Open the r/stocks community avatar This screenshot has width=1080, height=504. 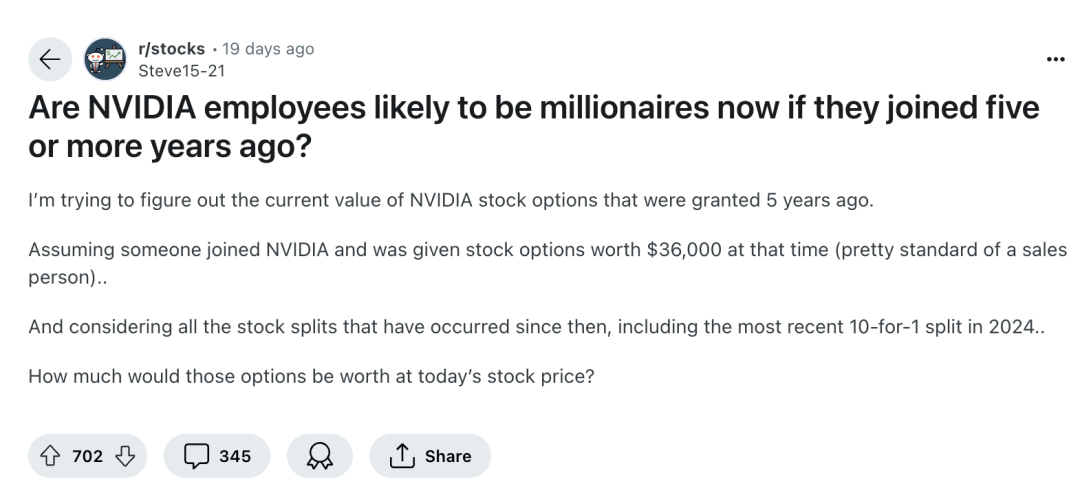[x=105, y=59]
